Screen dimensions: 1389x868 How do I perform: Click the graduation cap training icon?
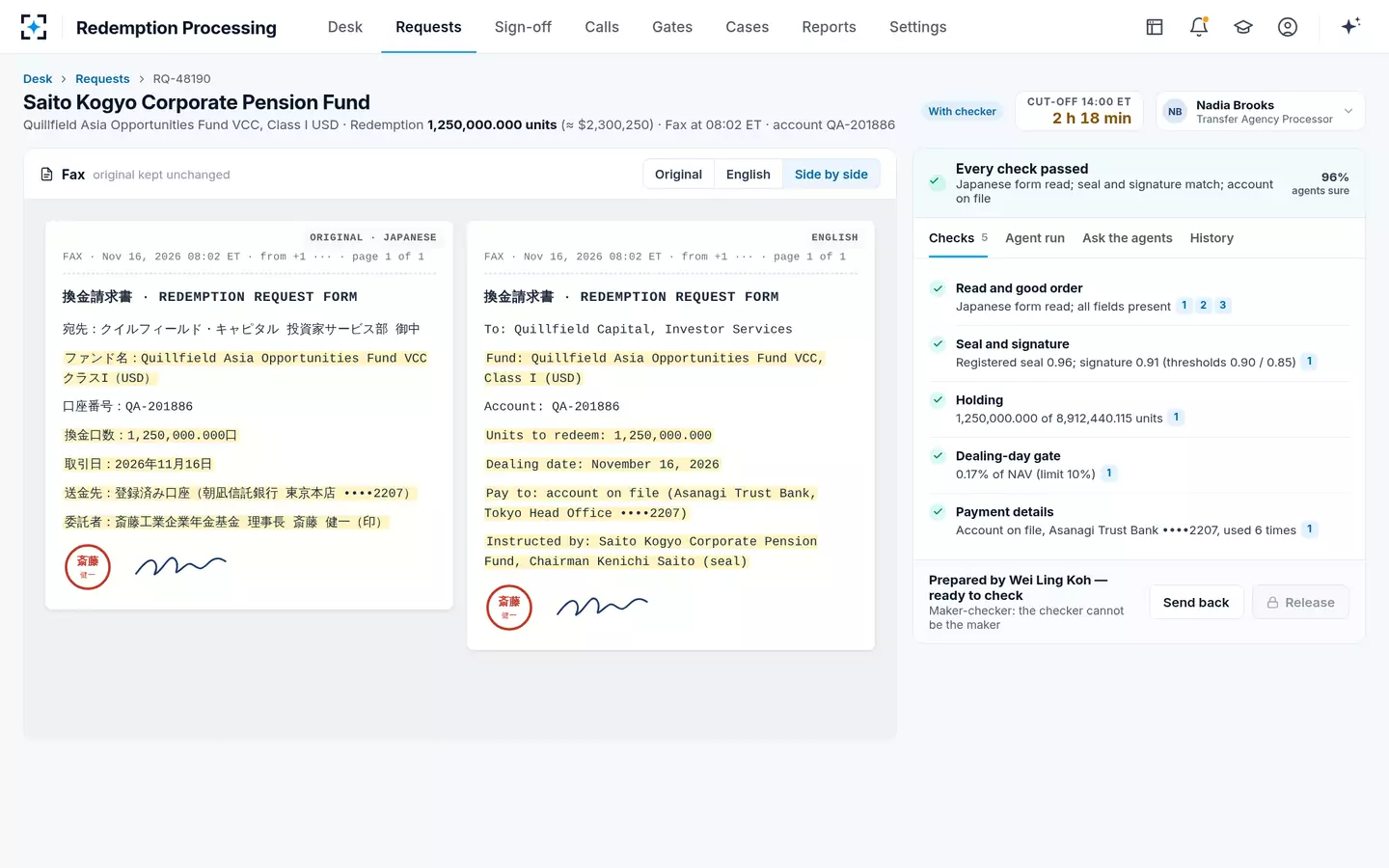pyautogui.click(x=1243, y=27)
